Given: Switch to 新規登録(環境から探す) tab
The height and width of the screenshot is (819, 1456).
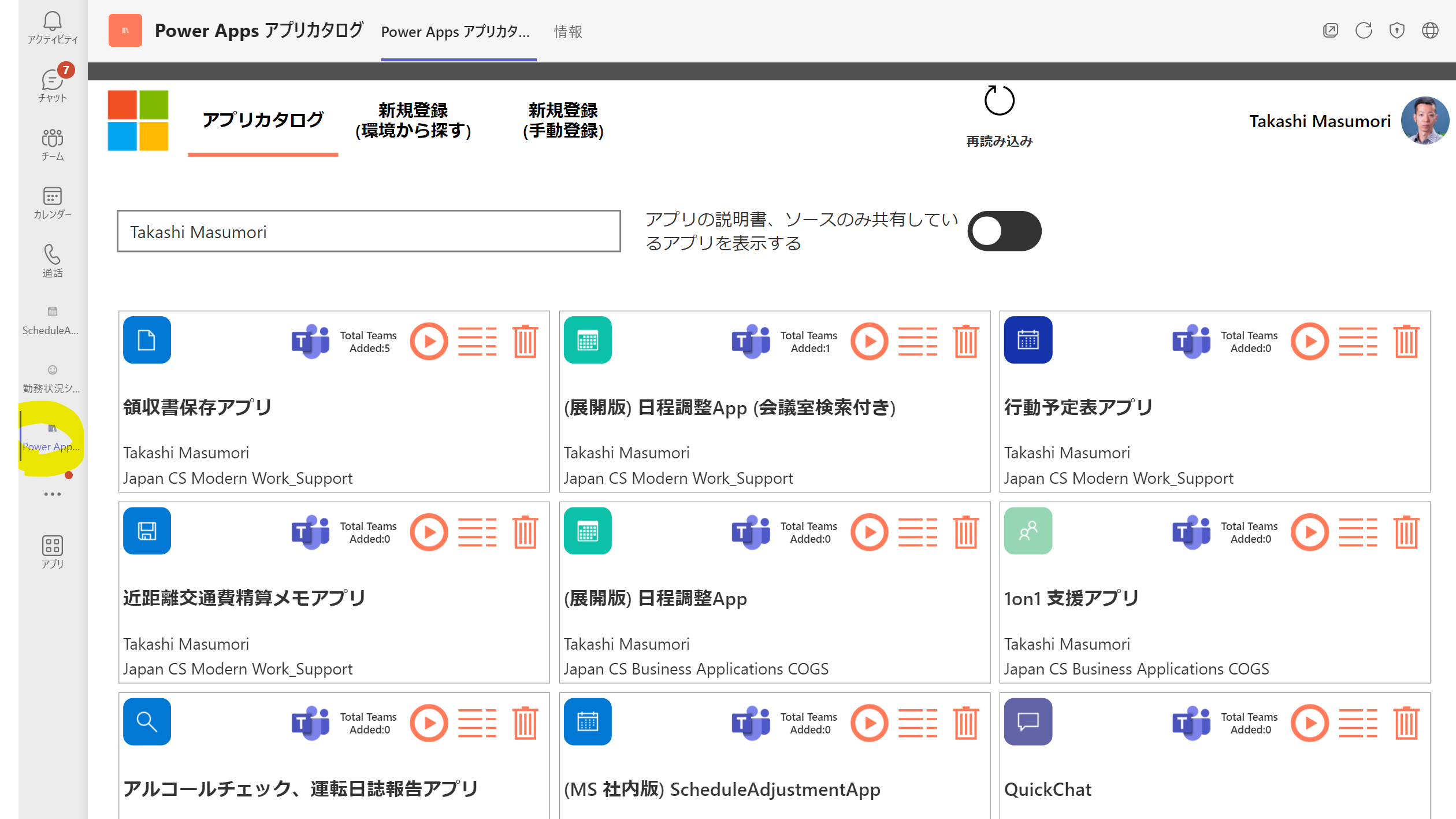Looking at the screenshot, I should 413,120.
